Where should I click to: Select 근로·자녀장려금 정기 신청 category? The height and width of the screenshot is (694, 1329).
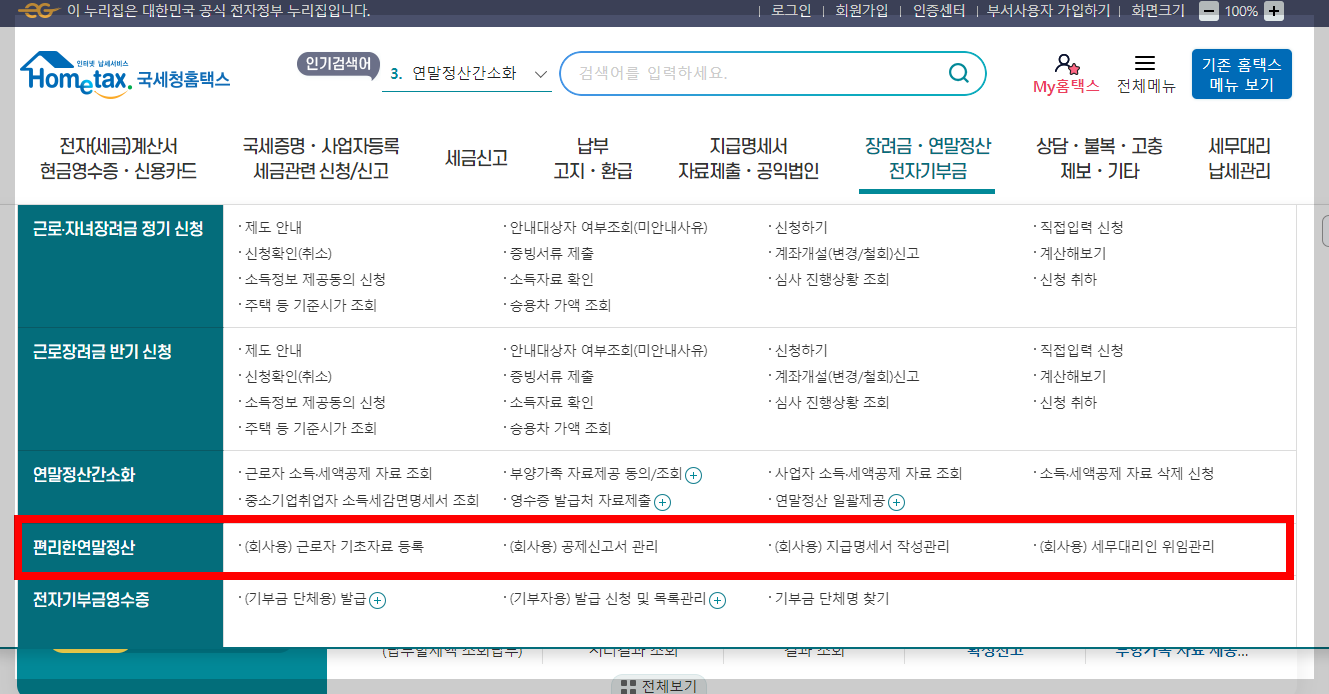tap(118, 228)
